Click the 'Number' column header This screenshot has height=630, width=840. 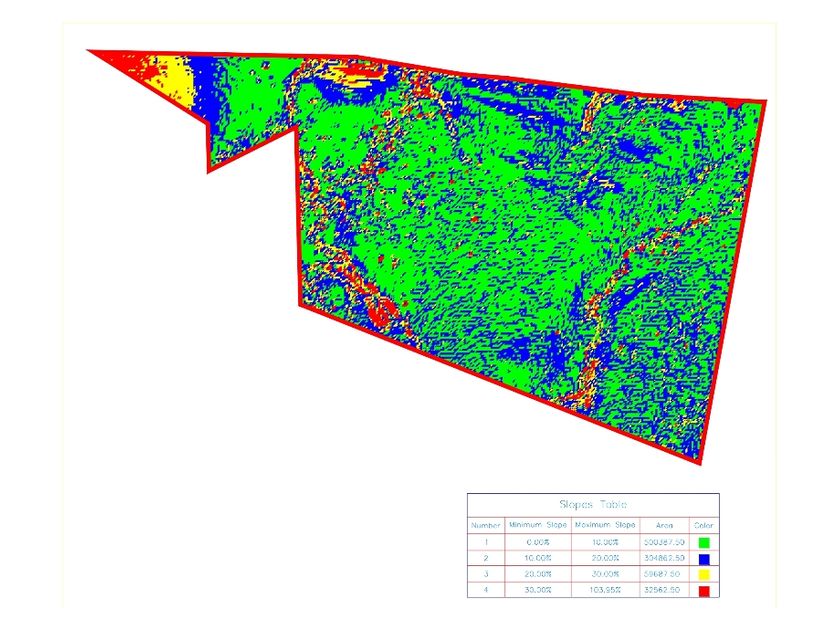[x=485, y=526]
